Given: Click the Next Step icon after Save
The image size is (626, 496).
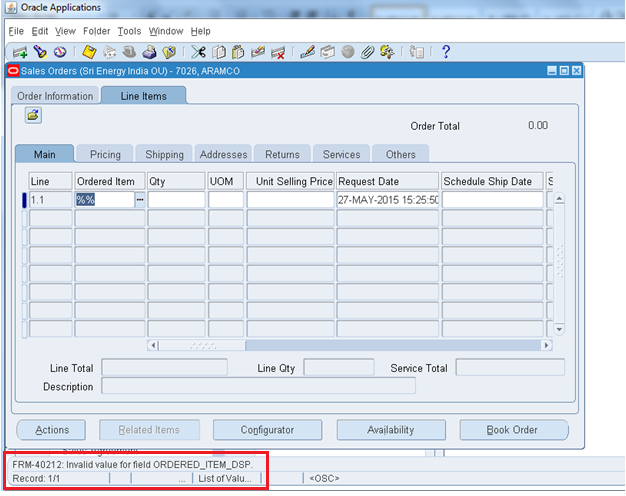Looking at the screenshot, I should pyautogui.click(x=109, y=52).
